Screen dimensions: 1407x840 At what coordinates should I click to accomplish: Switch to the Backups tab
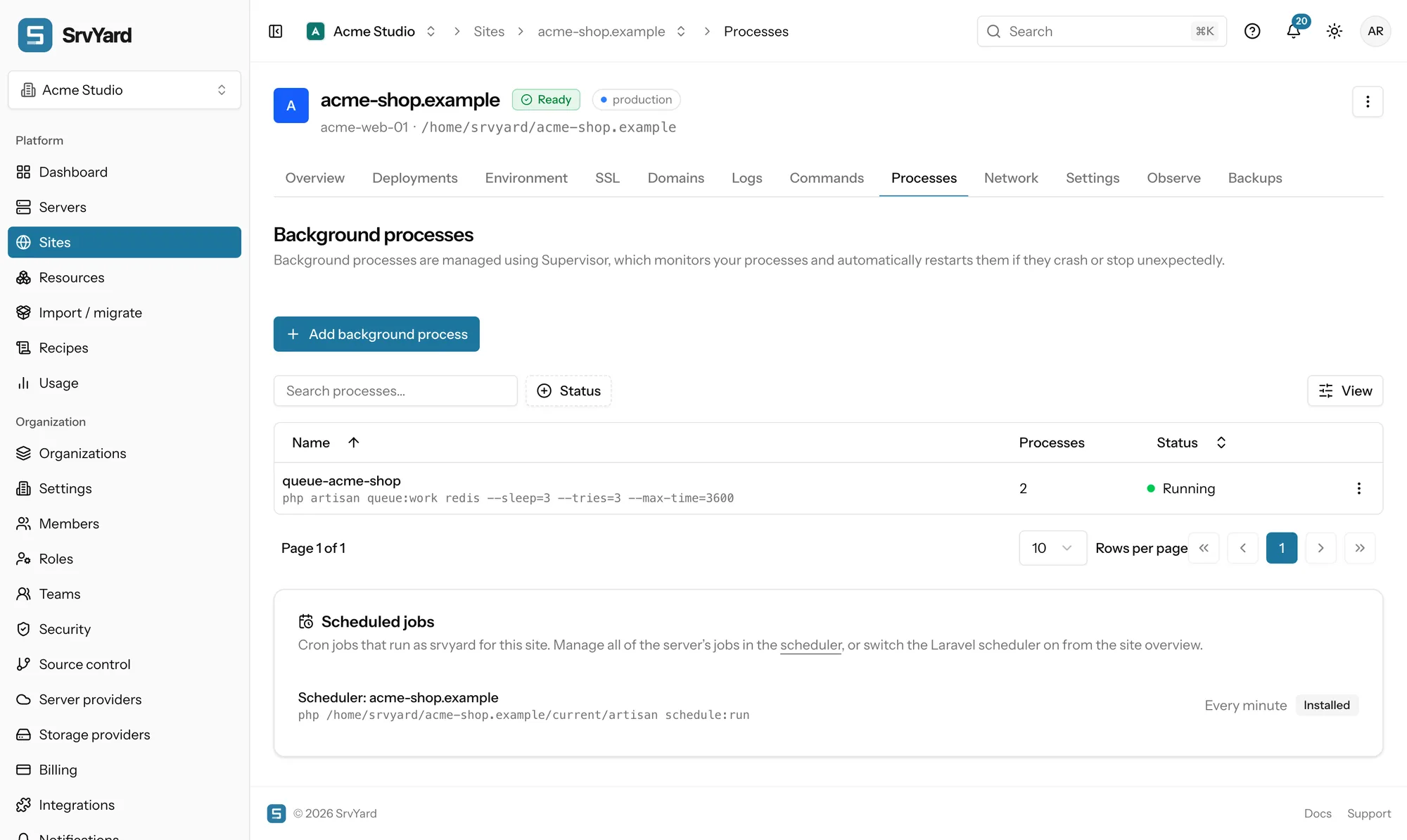point(1255,178)
